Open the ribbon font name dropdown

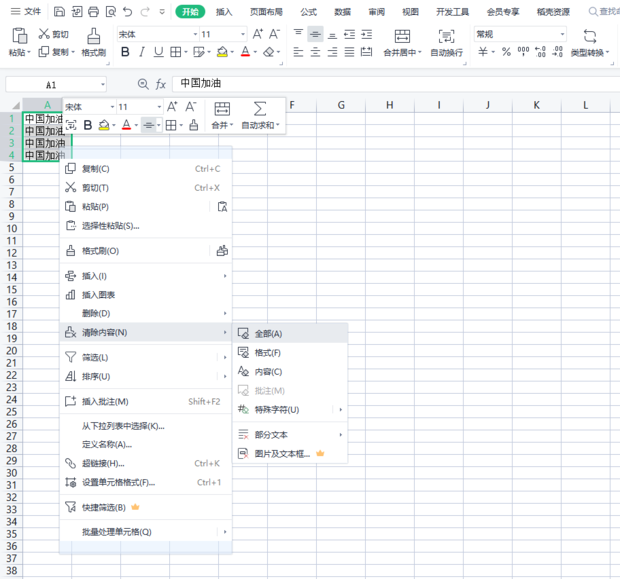195,34
